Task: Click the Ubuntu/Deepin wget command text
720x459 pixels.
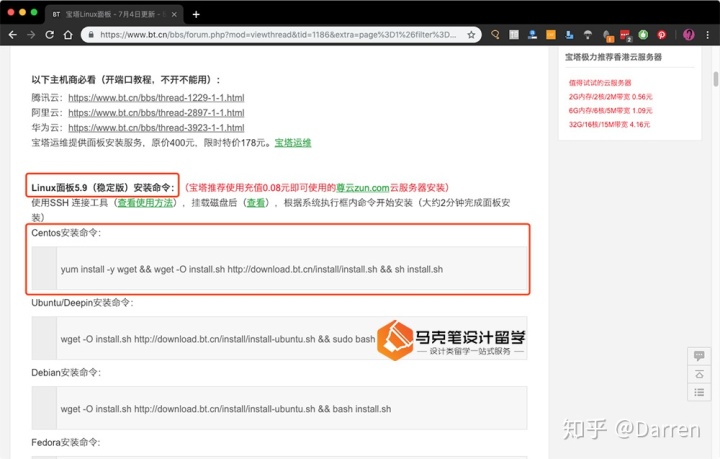Action: [218, 339]
